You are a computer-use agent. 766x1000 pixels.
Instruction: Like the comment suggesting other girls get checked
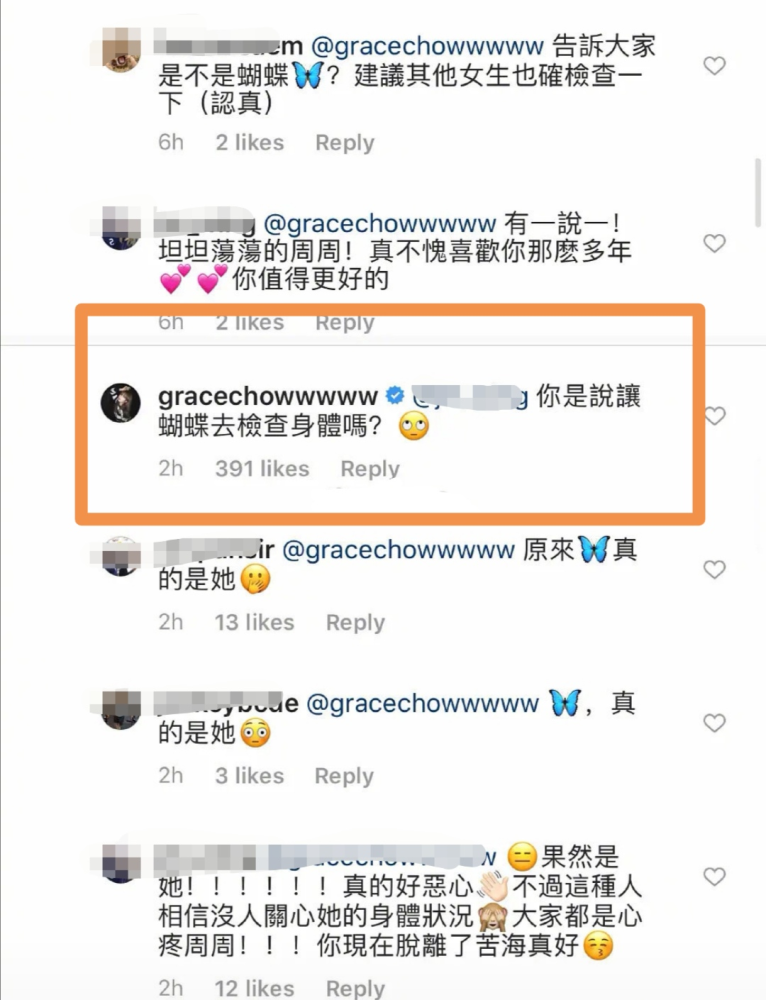[714, 65]
